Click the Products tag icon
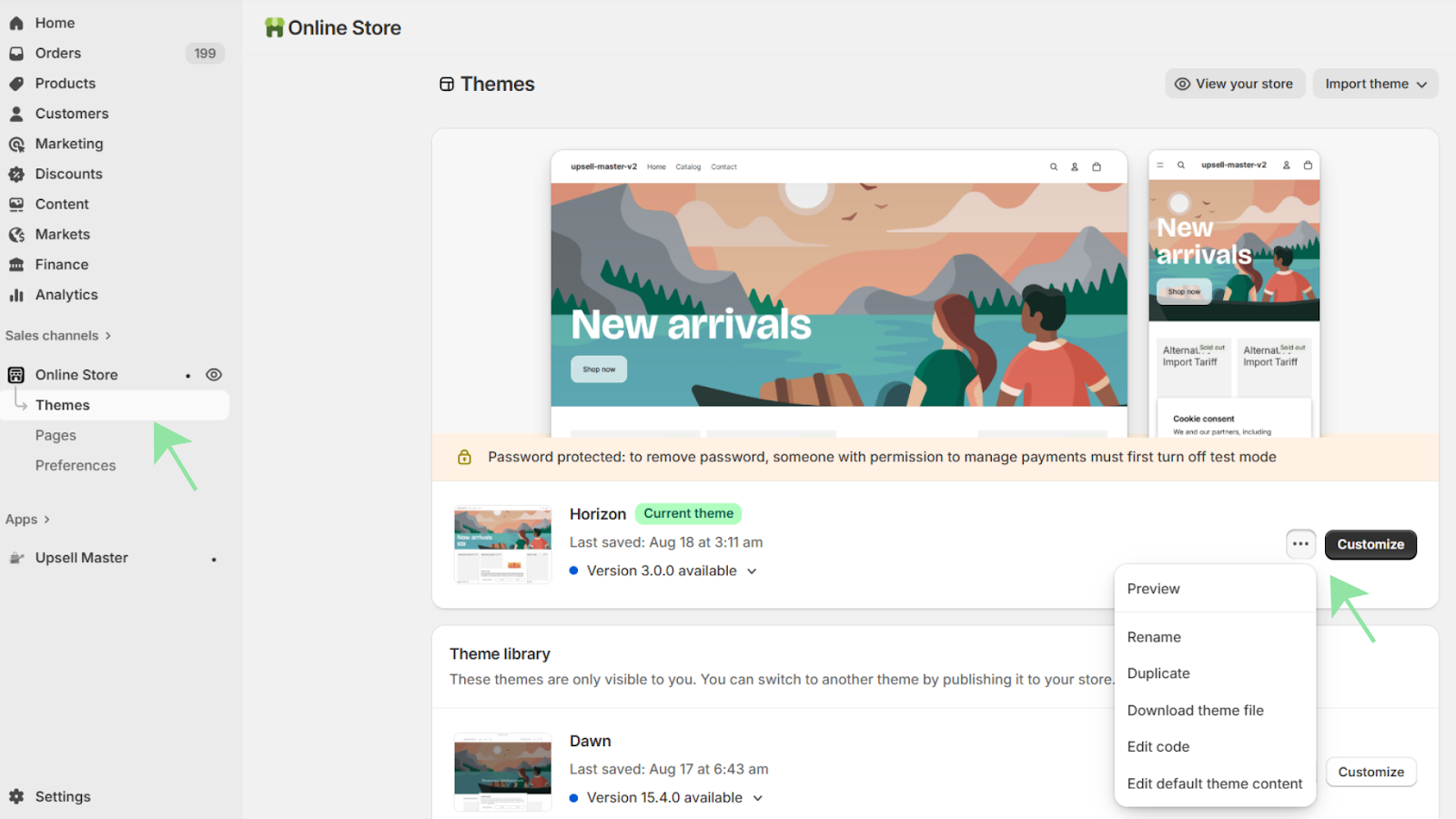The image size is (1456, 819). [x=16, y=84]
